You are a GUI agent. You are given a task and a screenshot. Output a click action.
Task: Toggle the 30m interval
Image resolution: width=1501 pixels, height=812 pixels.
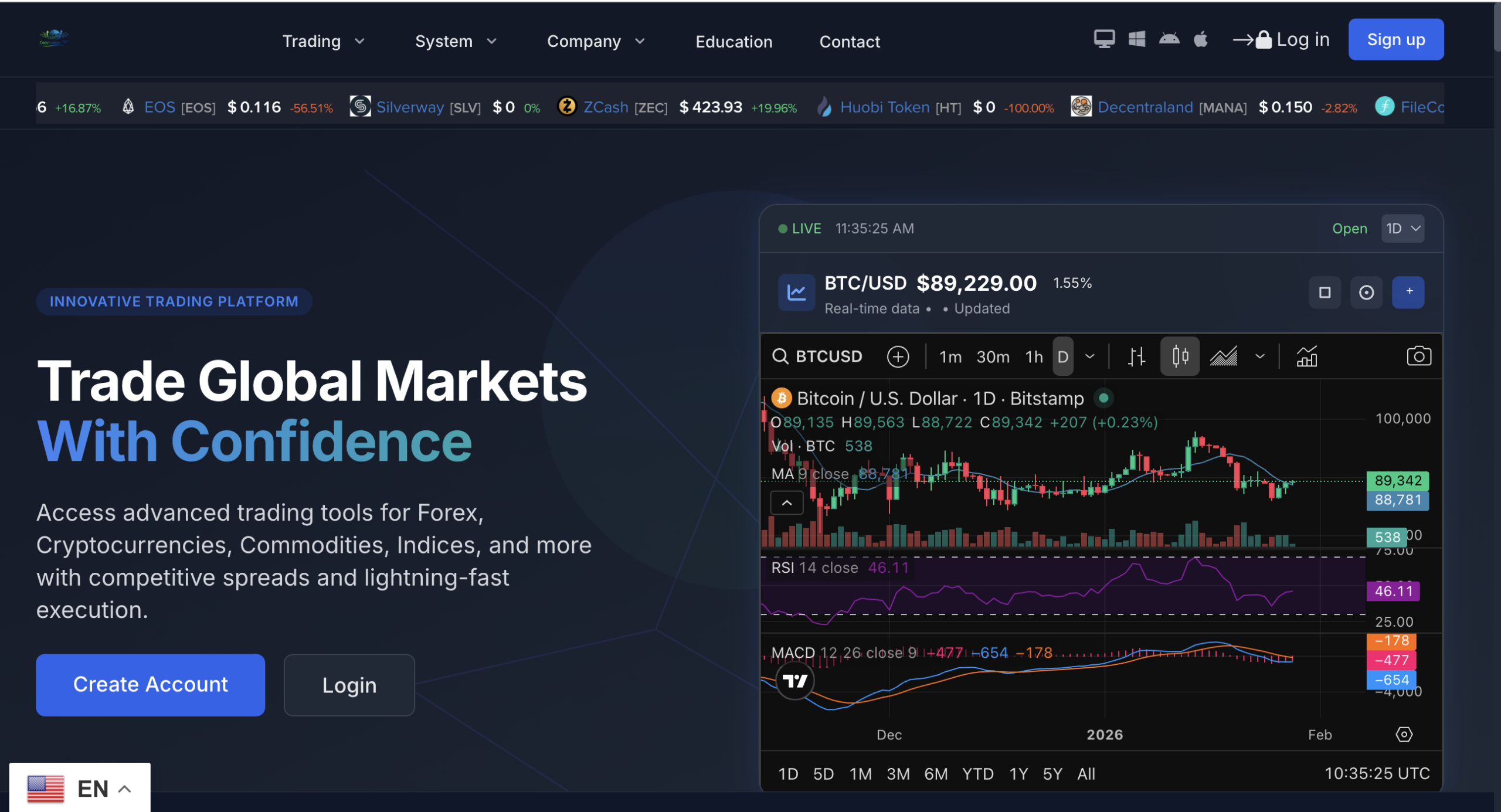pos(993,356)
